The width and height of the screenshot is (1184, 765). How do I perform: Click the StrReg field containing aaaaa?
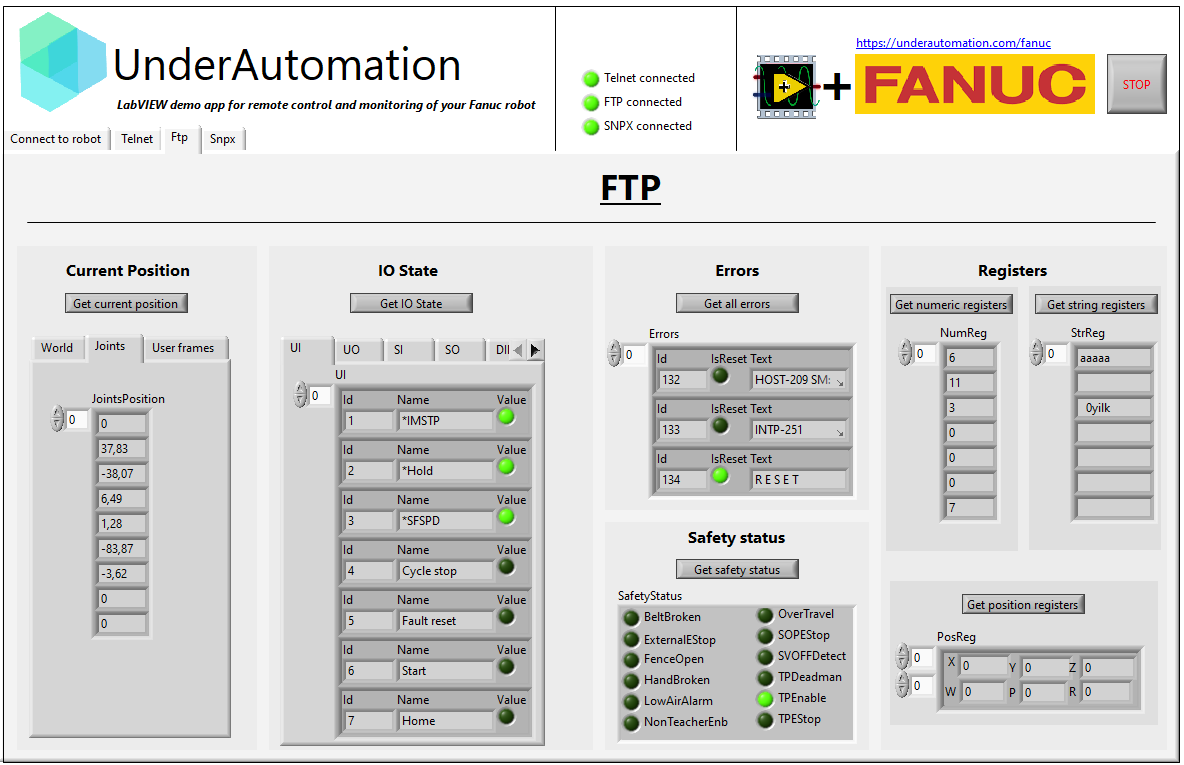(x=1114, y=358)
